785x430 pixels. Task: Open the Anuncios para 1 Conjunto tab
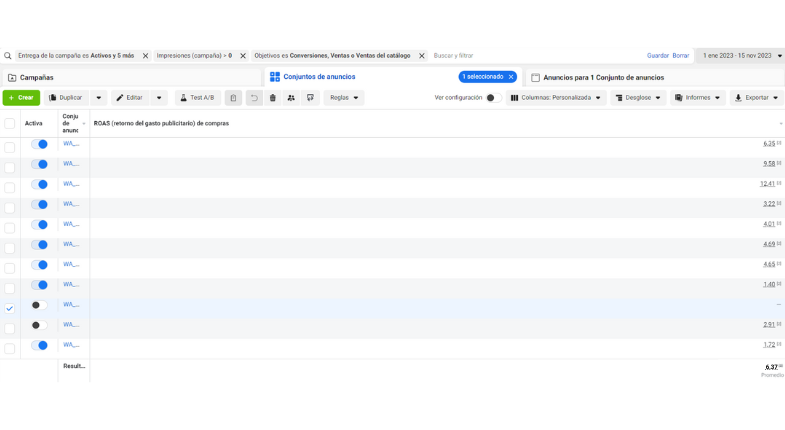597,77
